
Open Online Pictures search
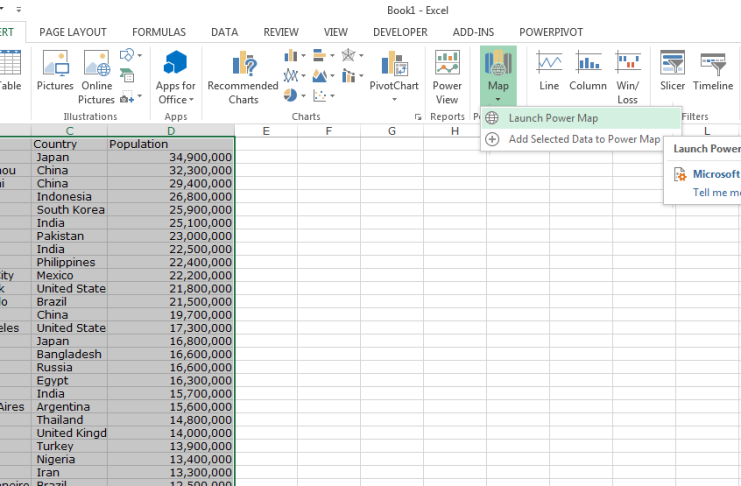pos(96,77)
